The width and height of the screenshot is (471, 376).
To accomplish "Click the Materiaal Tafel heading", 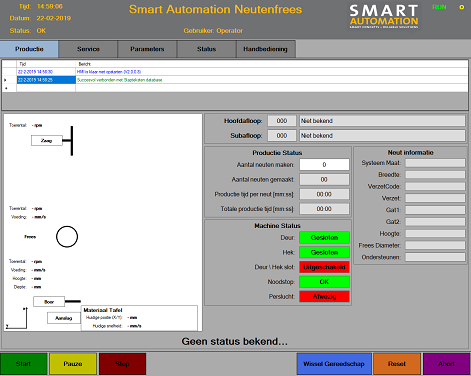I will click(x=103, y=310).
